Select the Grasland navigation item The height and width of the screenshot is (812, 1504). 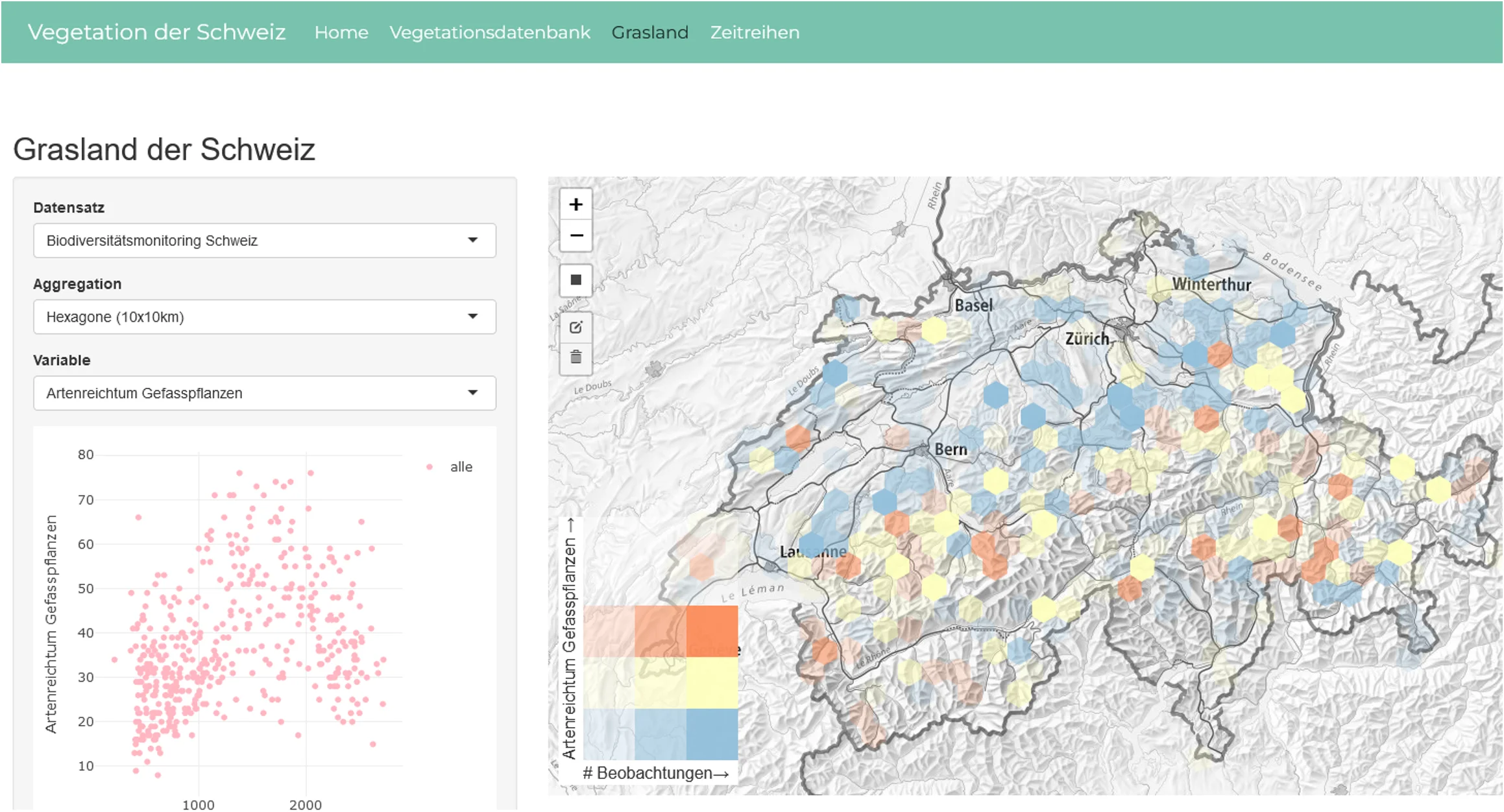649,32
